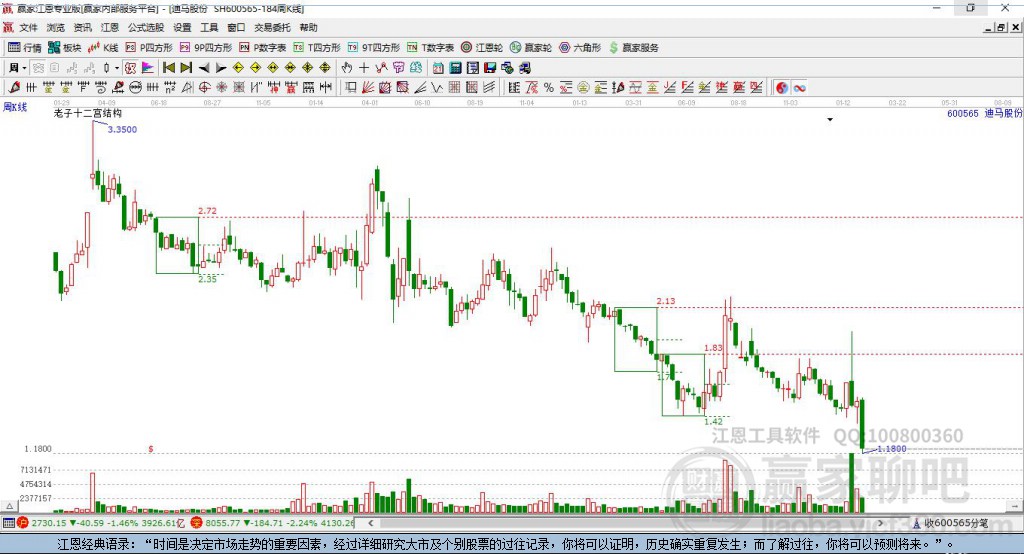The width and height of the screenshot is (1024, 554).
Task: Click the 2.72 resistance level label
Action: 207,211
